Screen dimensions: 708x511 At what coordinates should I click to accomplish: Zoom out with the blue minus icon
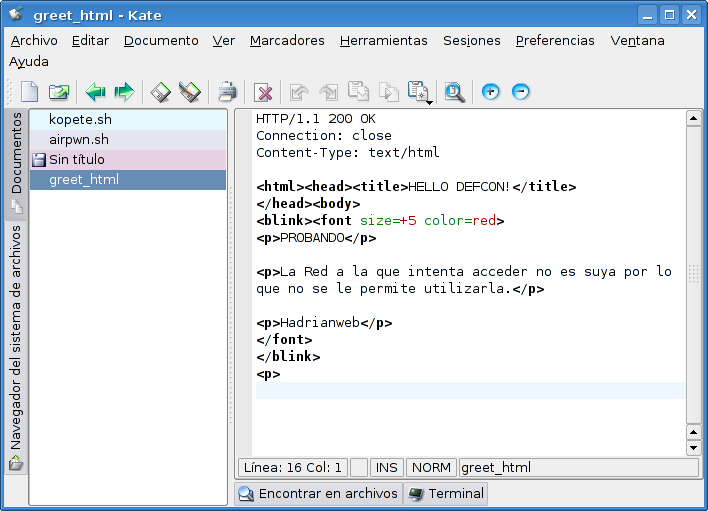520,92
